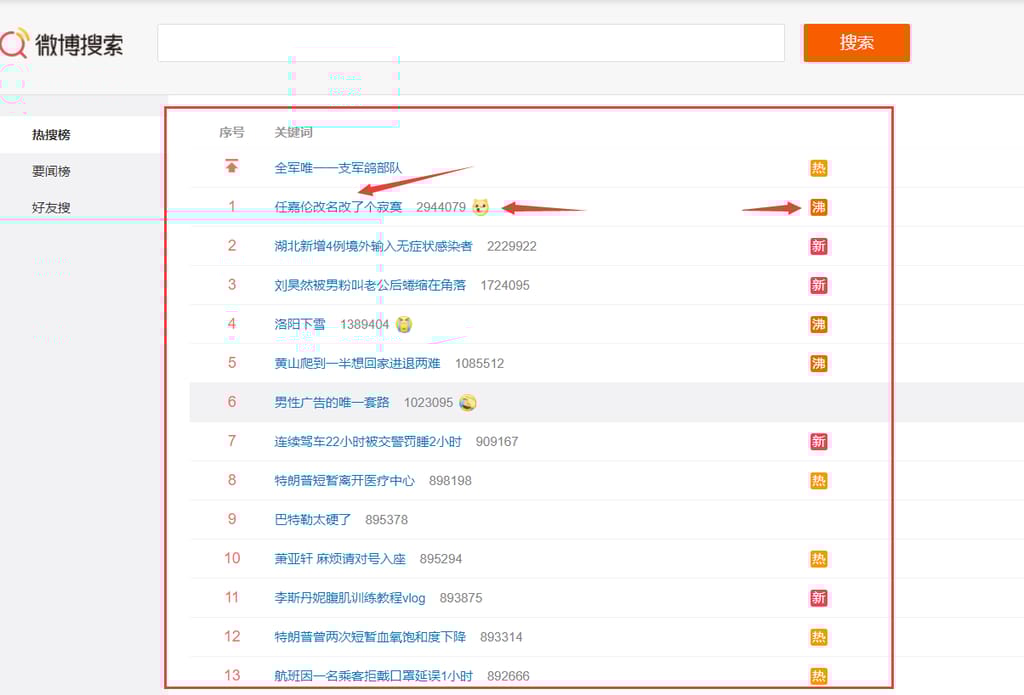Viewport: 1024px width, 695px height.
Task: Click the laughing emoji beside 1023095
Action: coord(468,402)
